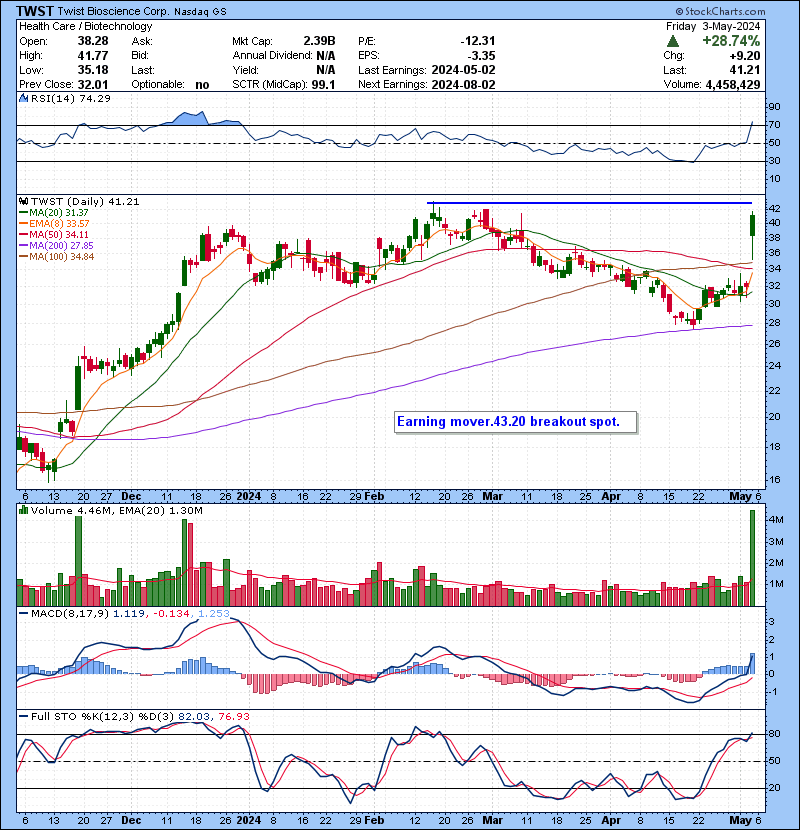The height and width of the screenshot is (830, 800).
Task: Click the Next Earnings date 2024-08-02
Action: pyautogui.click(x=463, y=85)
